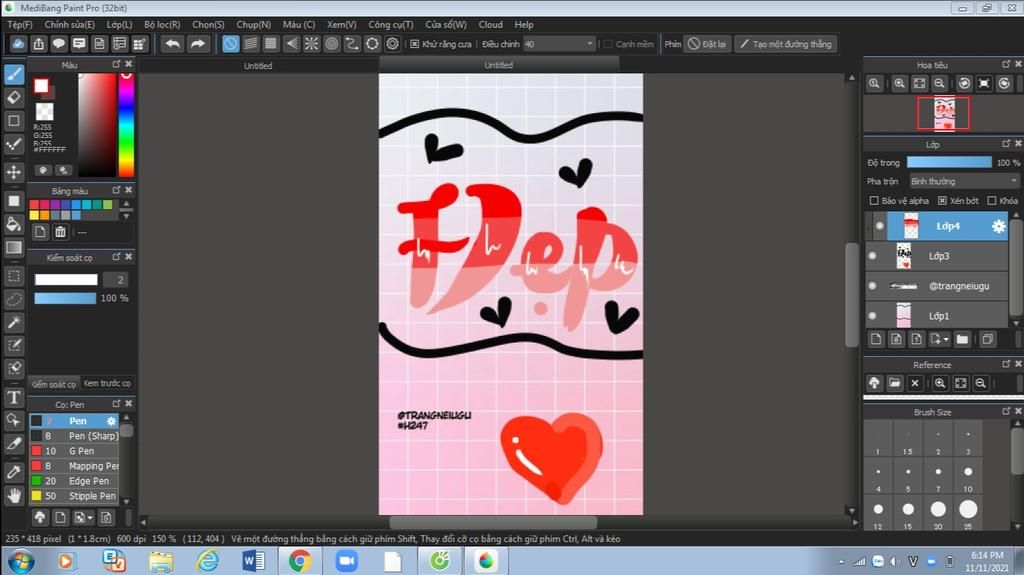Select the Mapping Pen brush
The image size is (1024, 575).
tap(74, 466)
